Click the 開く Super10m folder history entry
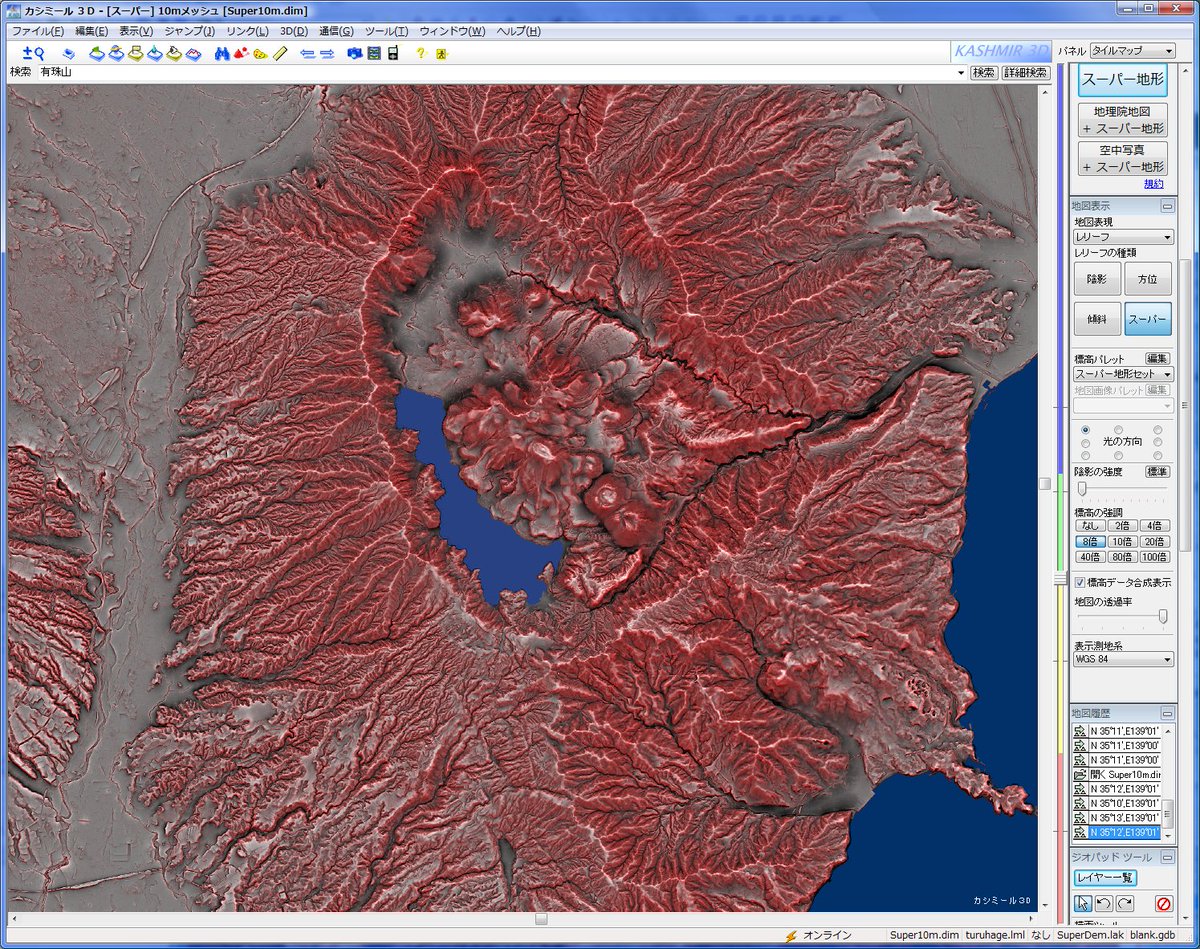The width and height of the screenshot is (1200, 949). click(1116, 774)
